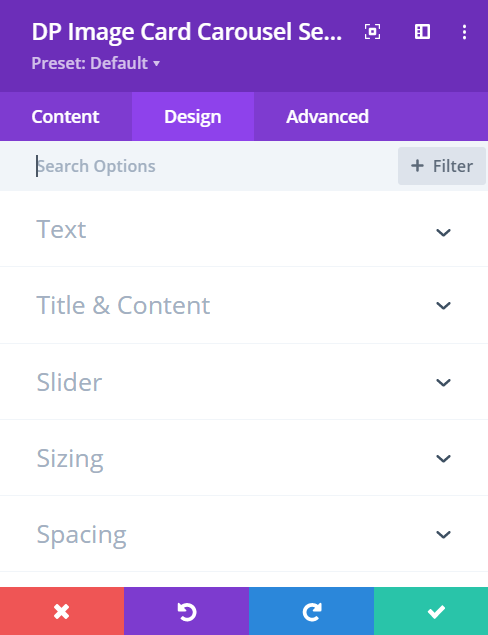Expand the Sizing section chevron
Viewport: 488px width, 635px height.
tap(443, 458)
